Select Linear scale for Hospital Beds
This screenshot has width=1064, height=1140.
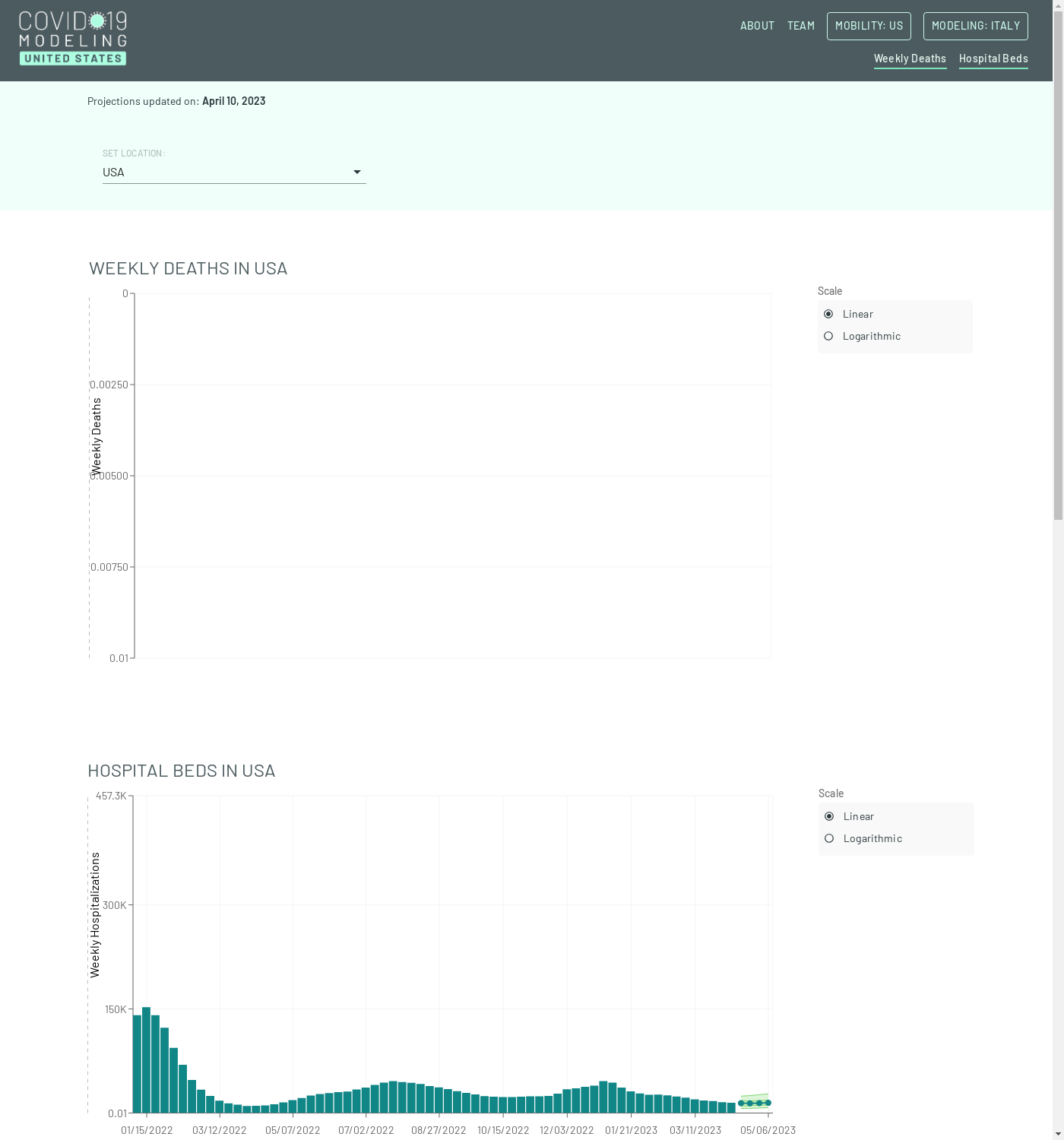click(829, 816)
